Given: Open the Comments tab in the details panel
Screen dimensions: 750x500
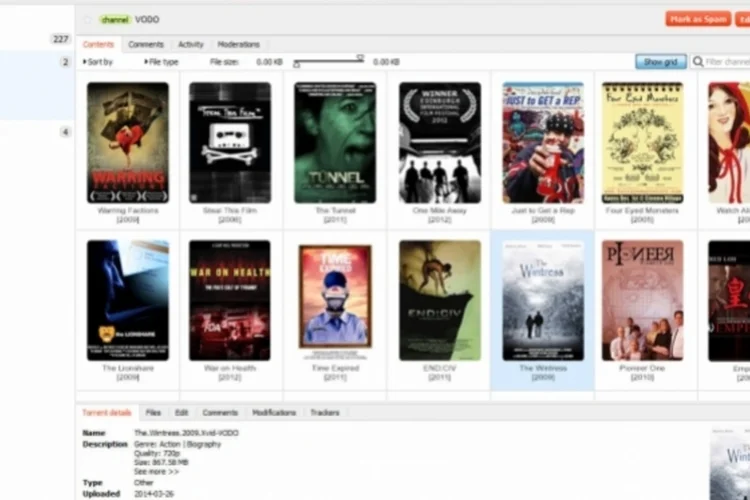Looking at the screenshot, I should [220, 412].
